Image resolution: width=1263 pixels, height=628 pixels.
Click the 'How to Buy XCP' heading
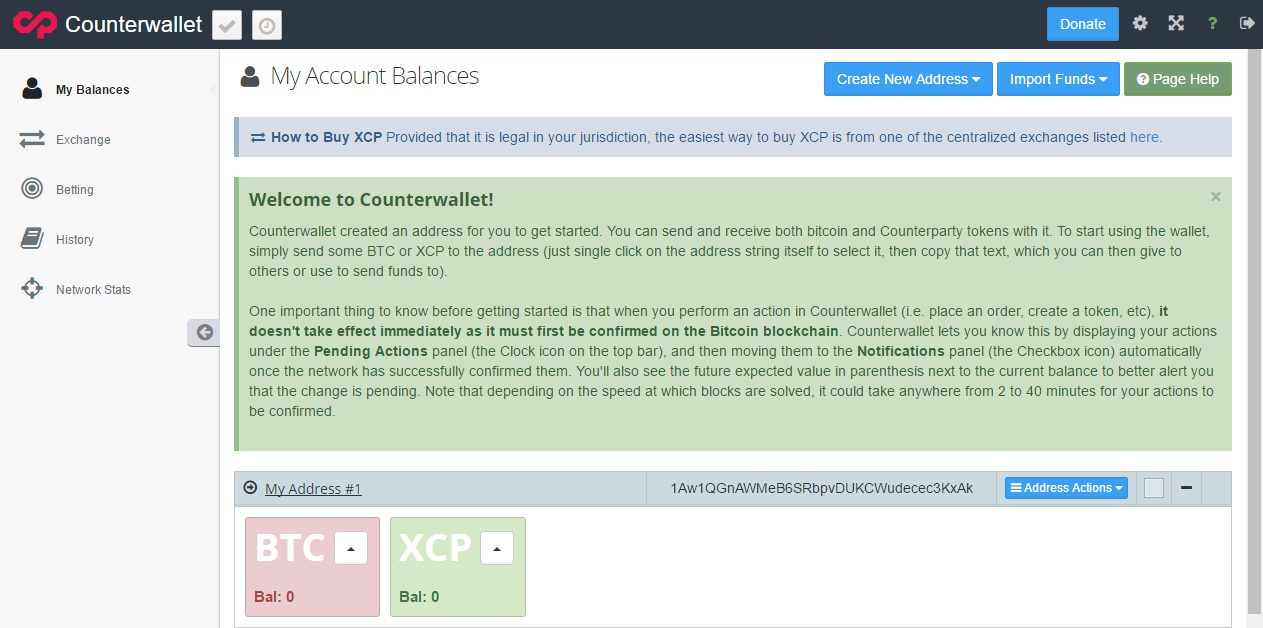point(326,137)
